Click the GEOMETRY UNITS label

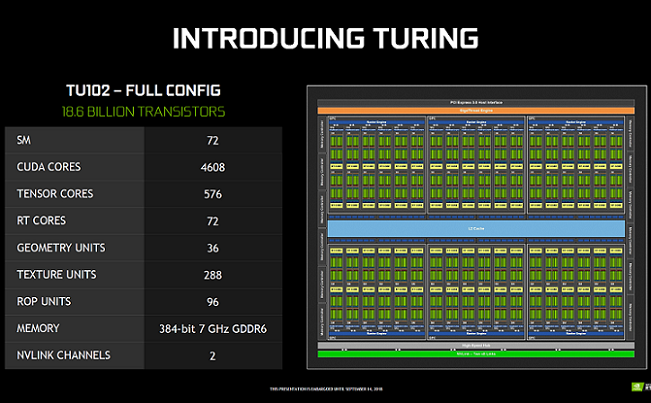click(x=61, y=248)
